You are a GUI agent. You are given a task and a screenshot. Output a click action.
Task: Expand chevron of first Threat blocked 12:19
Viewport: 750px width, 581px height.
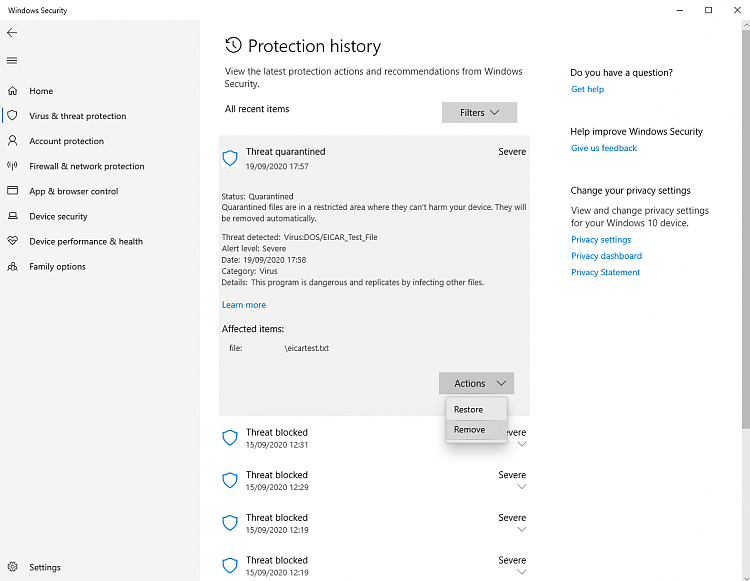pos(522,529)
